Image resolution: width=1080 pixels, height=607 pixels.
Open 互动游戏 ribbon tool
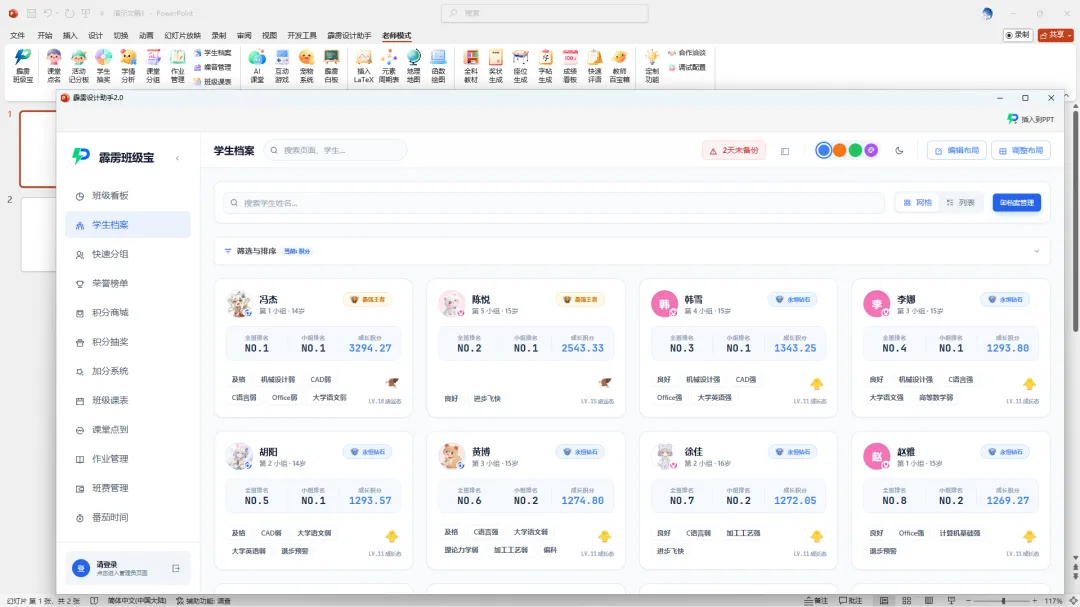pos(282,66)
